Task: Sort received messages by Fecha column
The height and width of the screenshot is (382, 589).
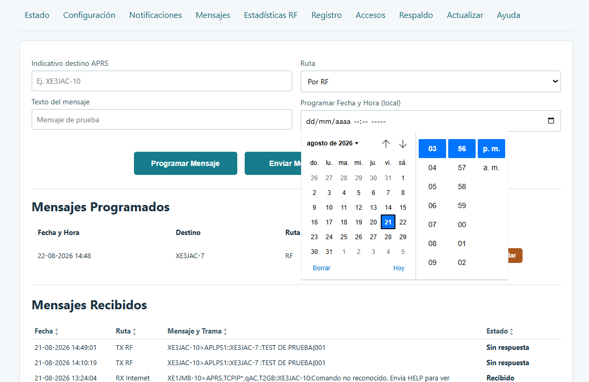Action: pyautogui.click(x=46, y=331)
